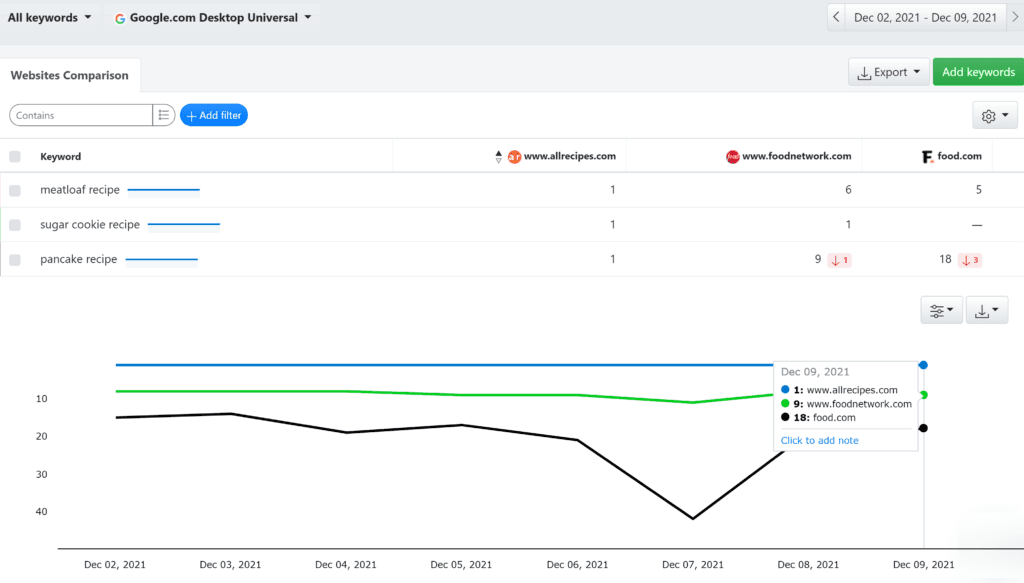This screenshot has width=1024, height=583.
Task: Click the Dec 05, 2021 axis label
Action: [x=461, y=565]
